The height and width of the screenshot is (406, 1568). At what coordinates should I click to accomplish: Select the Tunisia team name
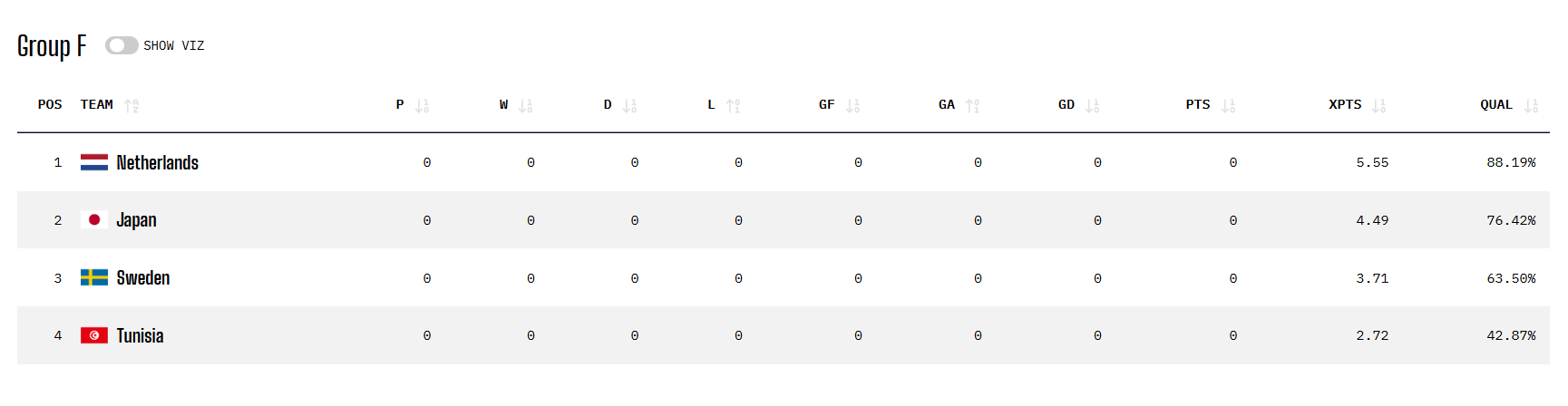(140, 335)
